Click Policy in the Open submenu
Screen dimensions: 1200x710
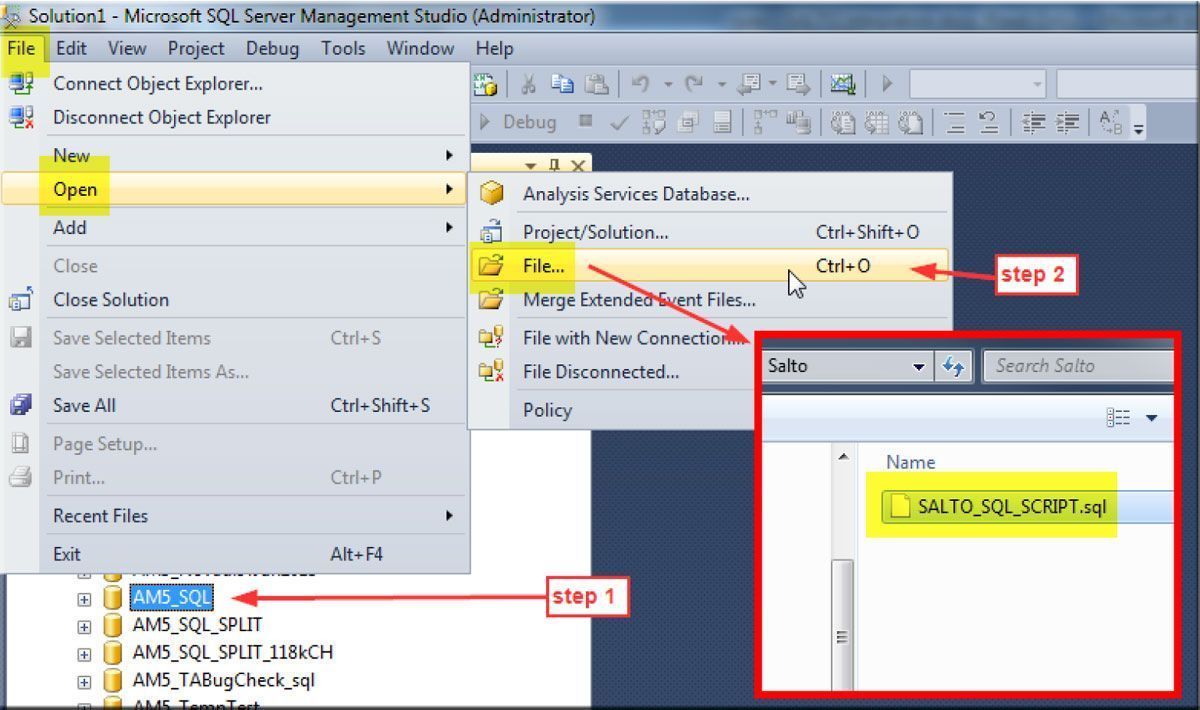[614, 409]
